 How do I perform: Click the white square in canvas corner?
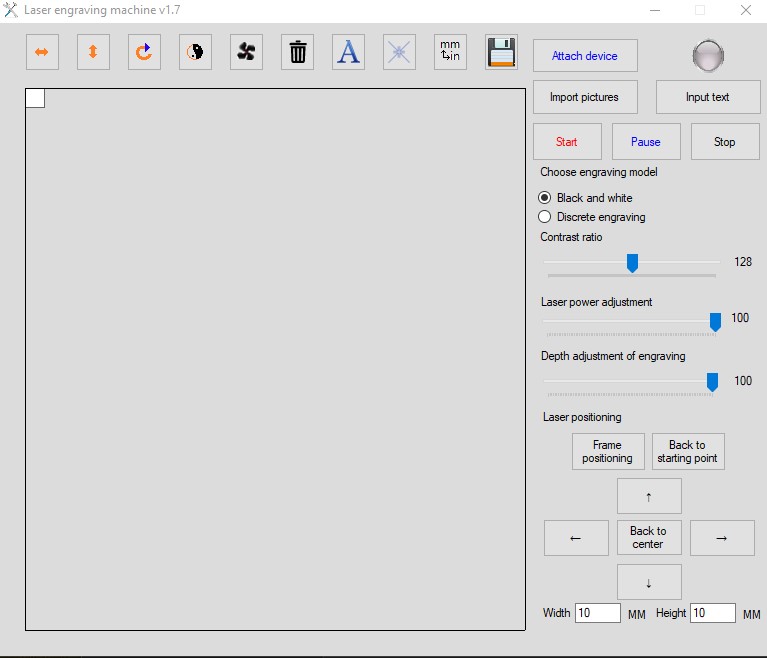35,98
